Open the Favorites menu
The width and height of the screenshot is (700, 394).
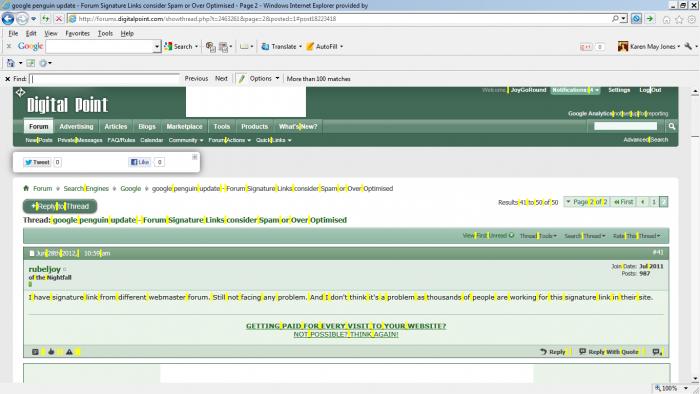[x=78, y=33]
